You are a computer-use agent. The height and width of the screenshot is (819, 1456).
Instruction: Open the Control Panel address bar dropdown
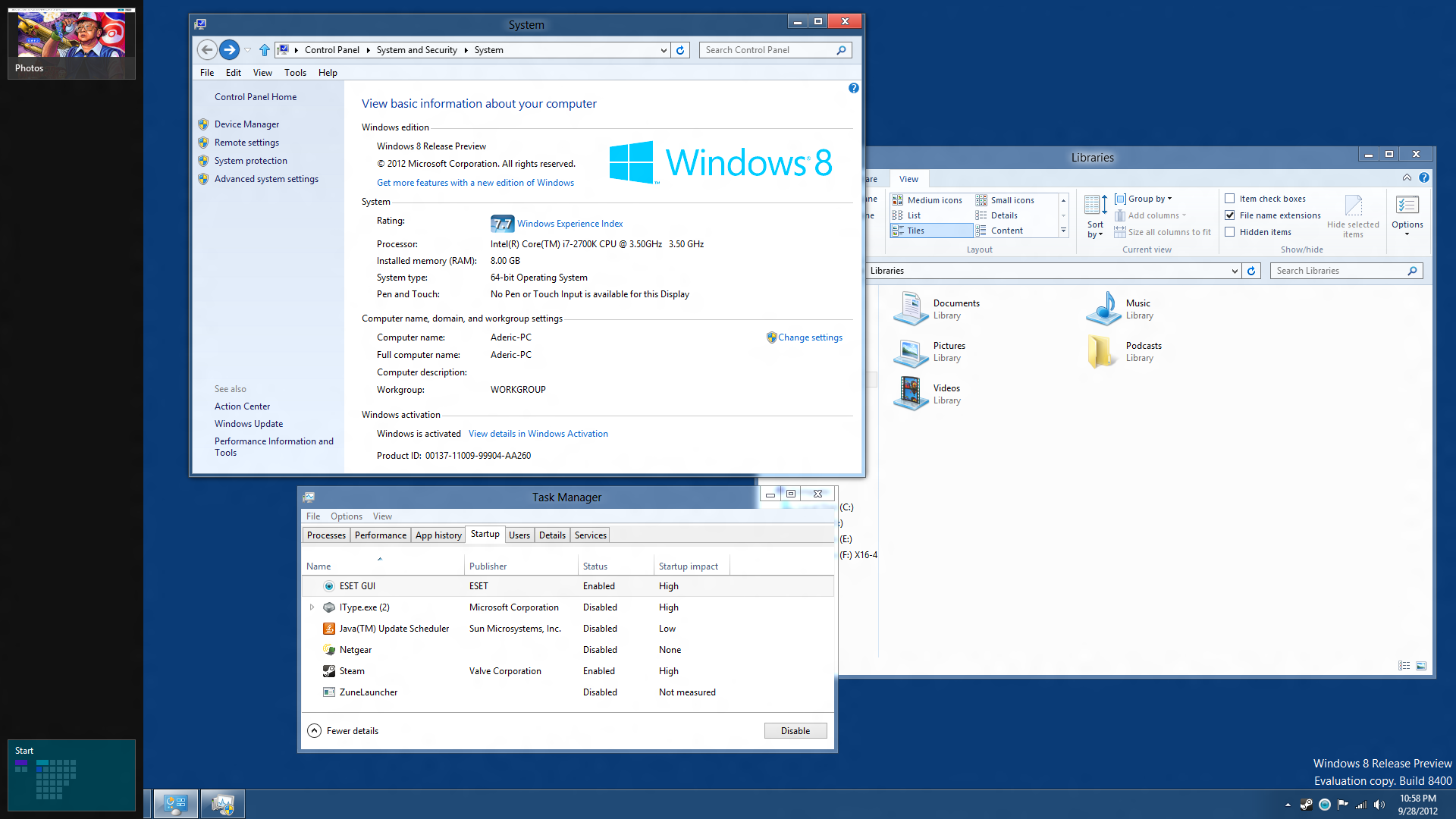click(664, 50)
